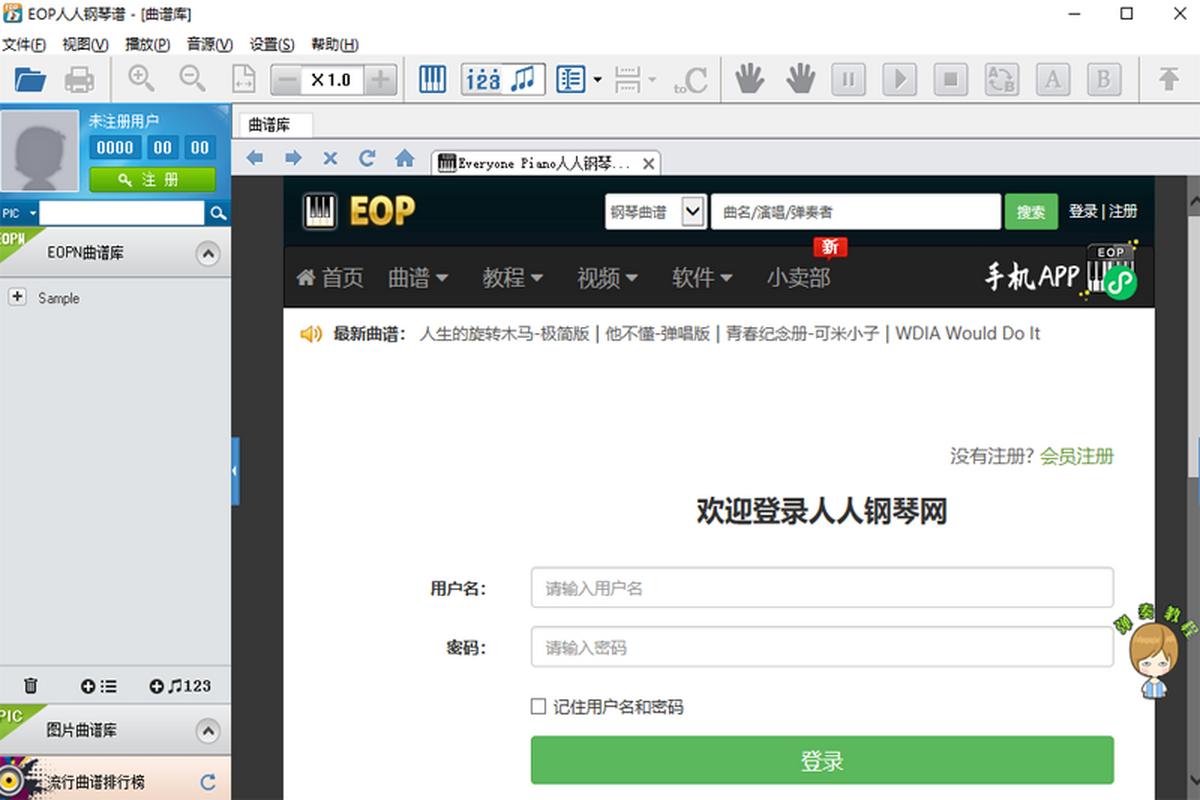Collapse the 图片曲谱库 panel
1200x800 pixels.
(x=207, y=731)
